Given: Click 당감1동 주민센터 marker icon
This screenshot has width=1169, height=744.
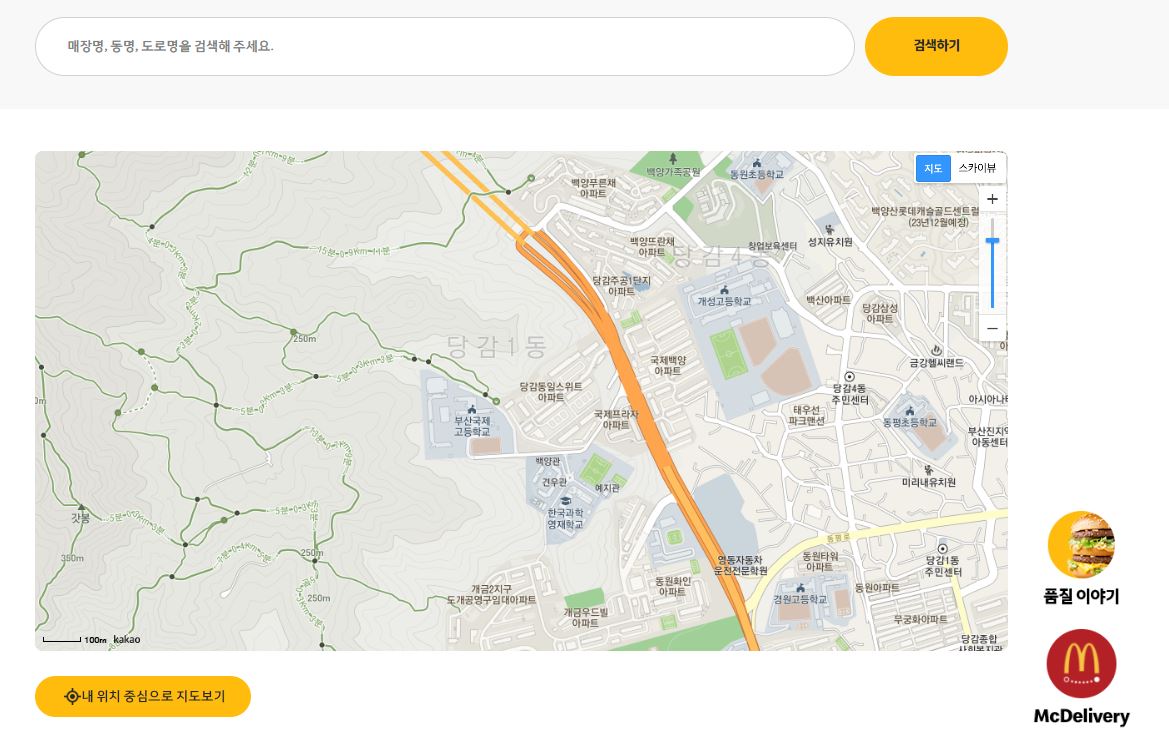Looking at the screenshot, I should (942, 549).
